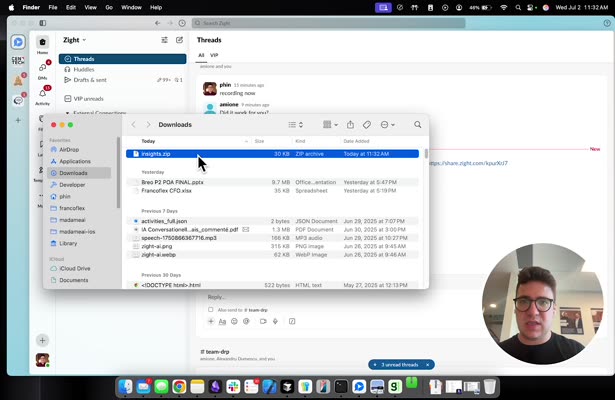Toggle text formatting Aa icon
This screenshot has width=615, height=400.
pyautogui.click(x=222, y=322)
